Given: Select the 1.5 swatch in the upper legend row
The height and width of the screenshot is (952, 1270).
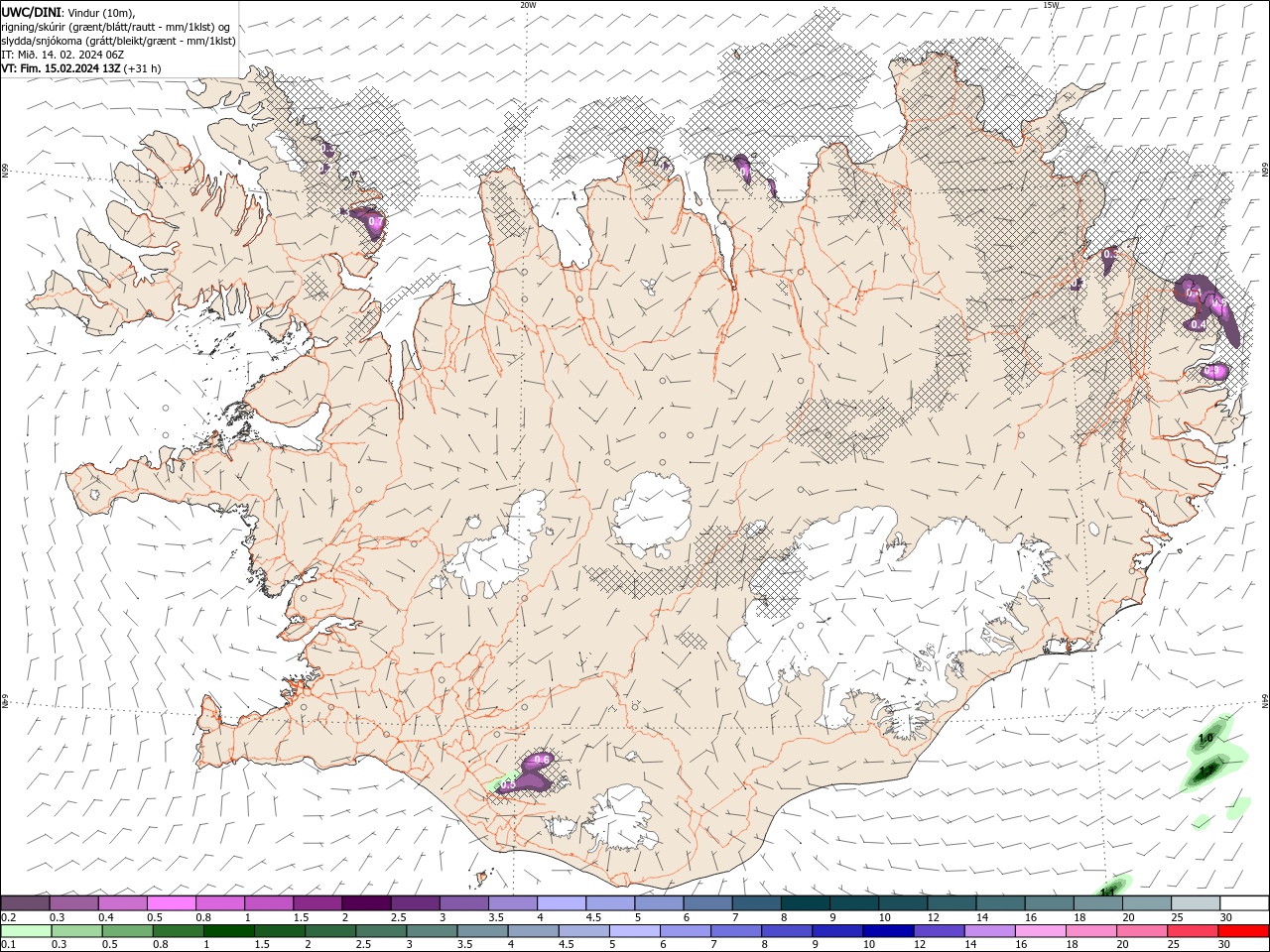Looking at the screenshot, I should pyautogui.click(x=317, y=903).
